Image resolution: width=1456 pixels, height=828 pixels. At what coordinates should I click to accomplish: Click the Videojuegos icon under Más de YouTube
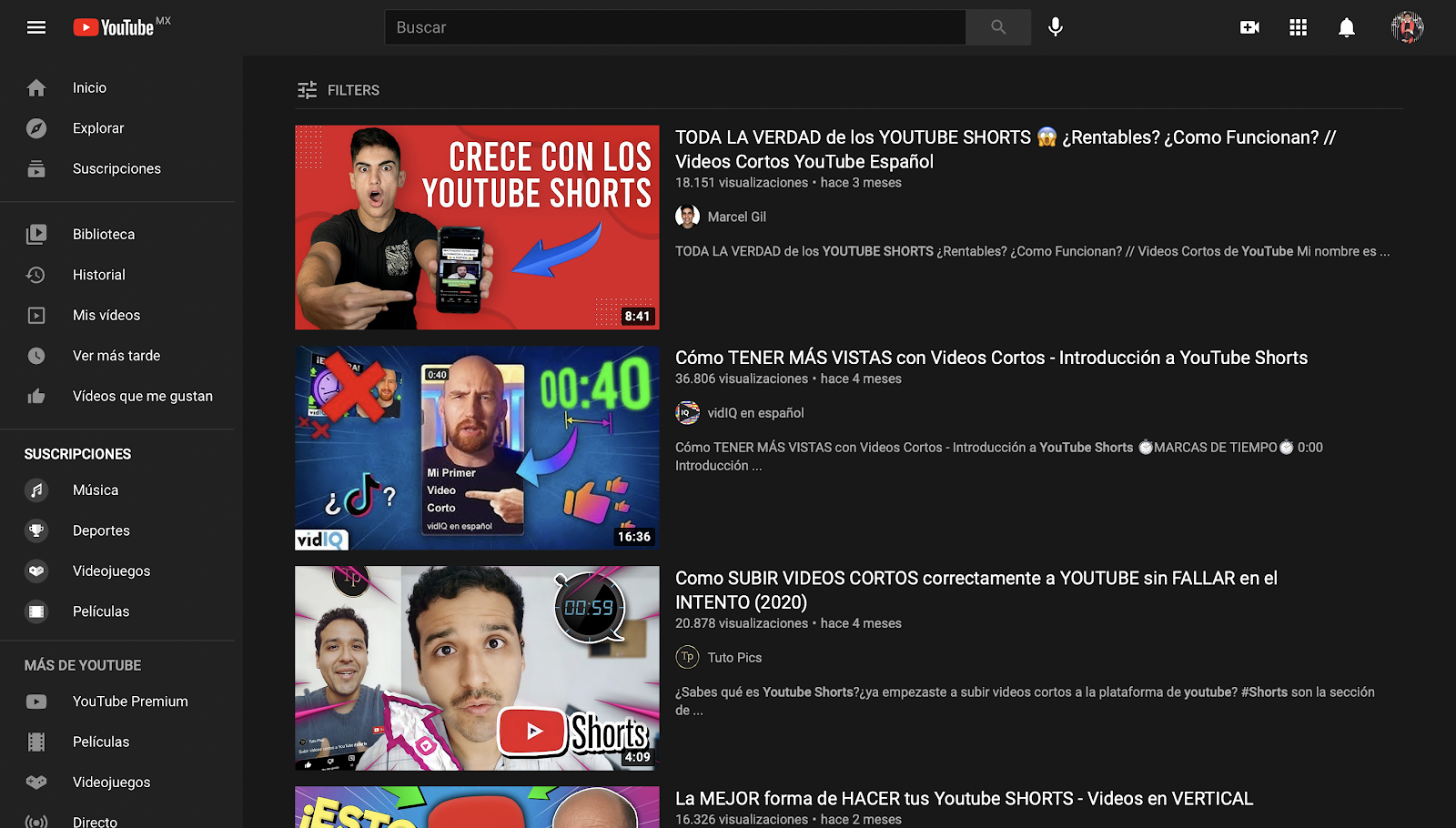click(36, 783)
